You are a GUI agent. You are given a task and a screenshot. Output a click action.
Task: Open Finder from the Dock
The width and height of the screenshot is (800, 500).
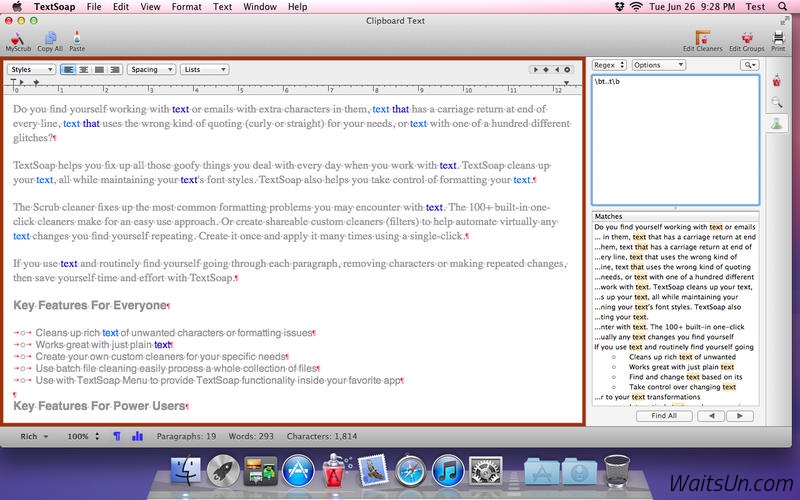pyautogui.click(x=185, y=470)
